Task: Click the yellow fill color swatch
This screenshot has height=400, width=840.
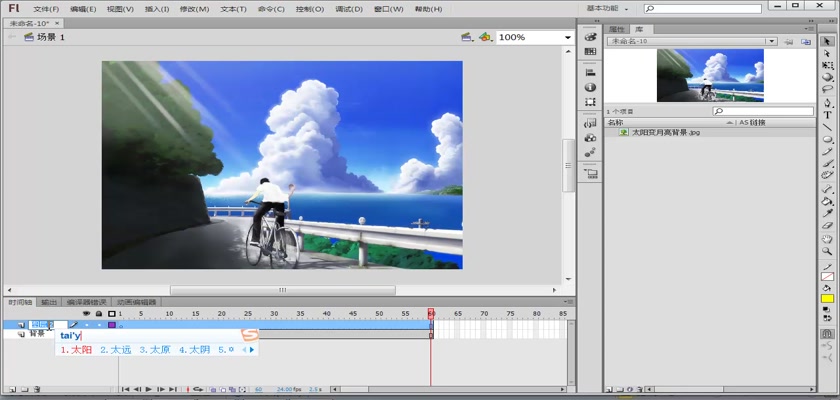Action: point(828,299)
